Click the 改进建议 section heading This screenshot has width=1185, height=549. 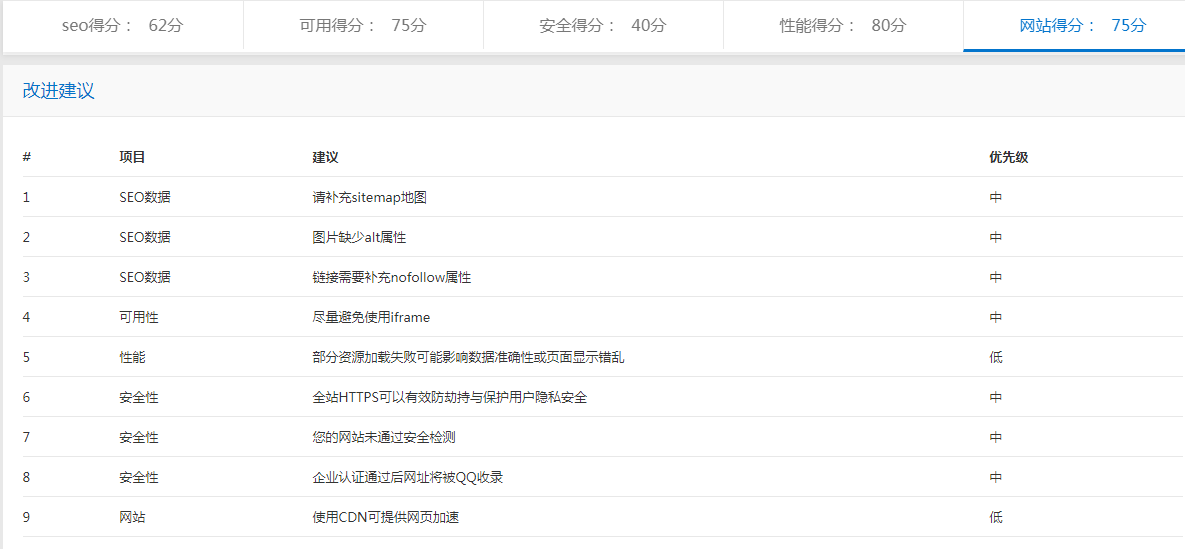click(x=59, y=91)
